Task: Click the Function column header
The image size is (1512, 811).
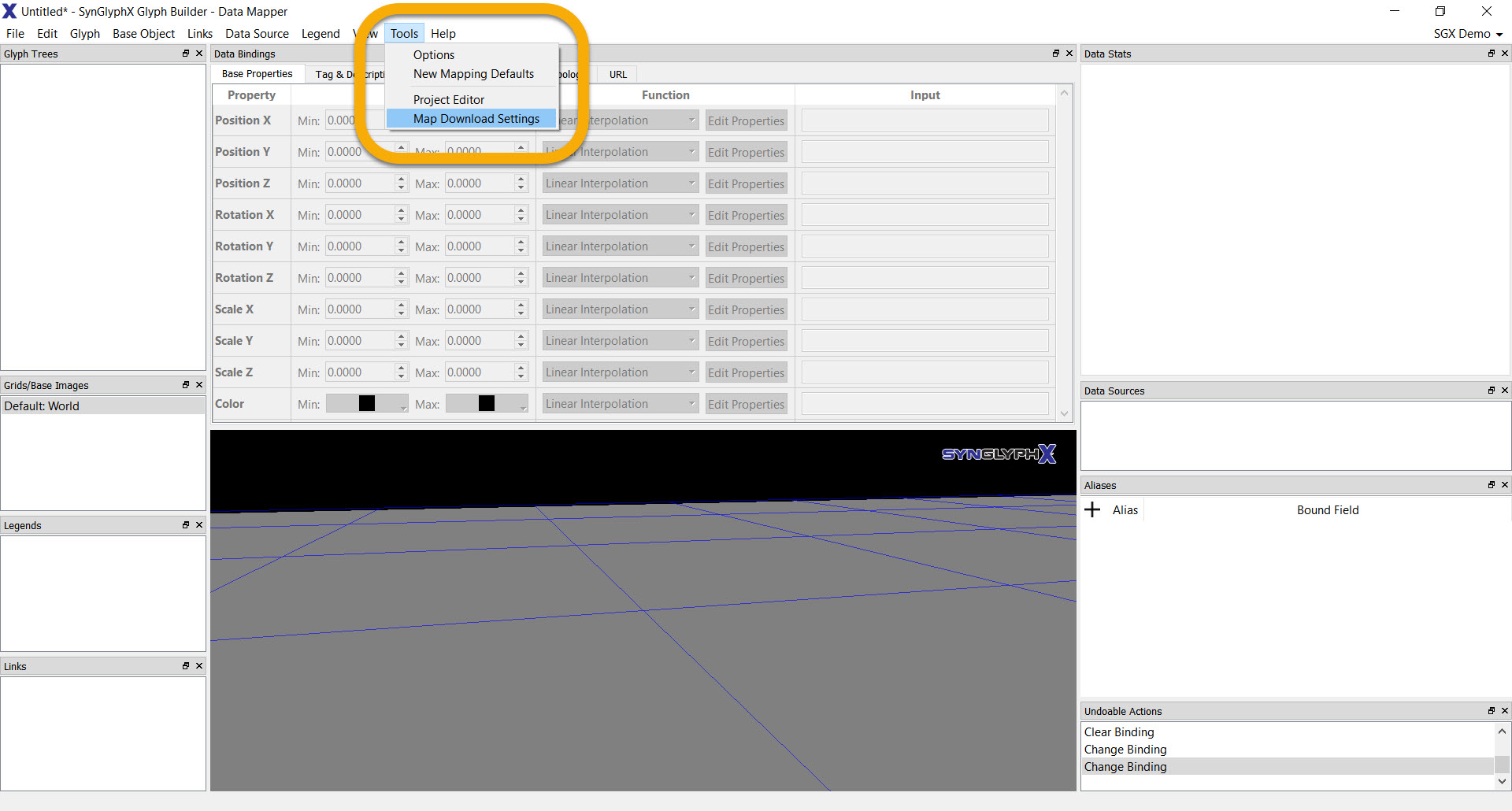Action: [665, 95]
